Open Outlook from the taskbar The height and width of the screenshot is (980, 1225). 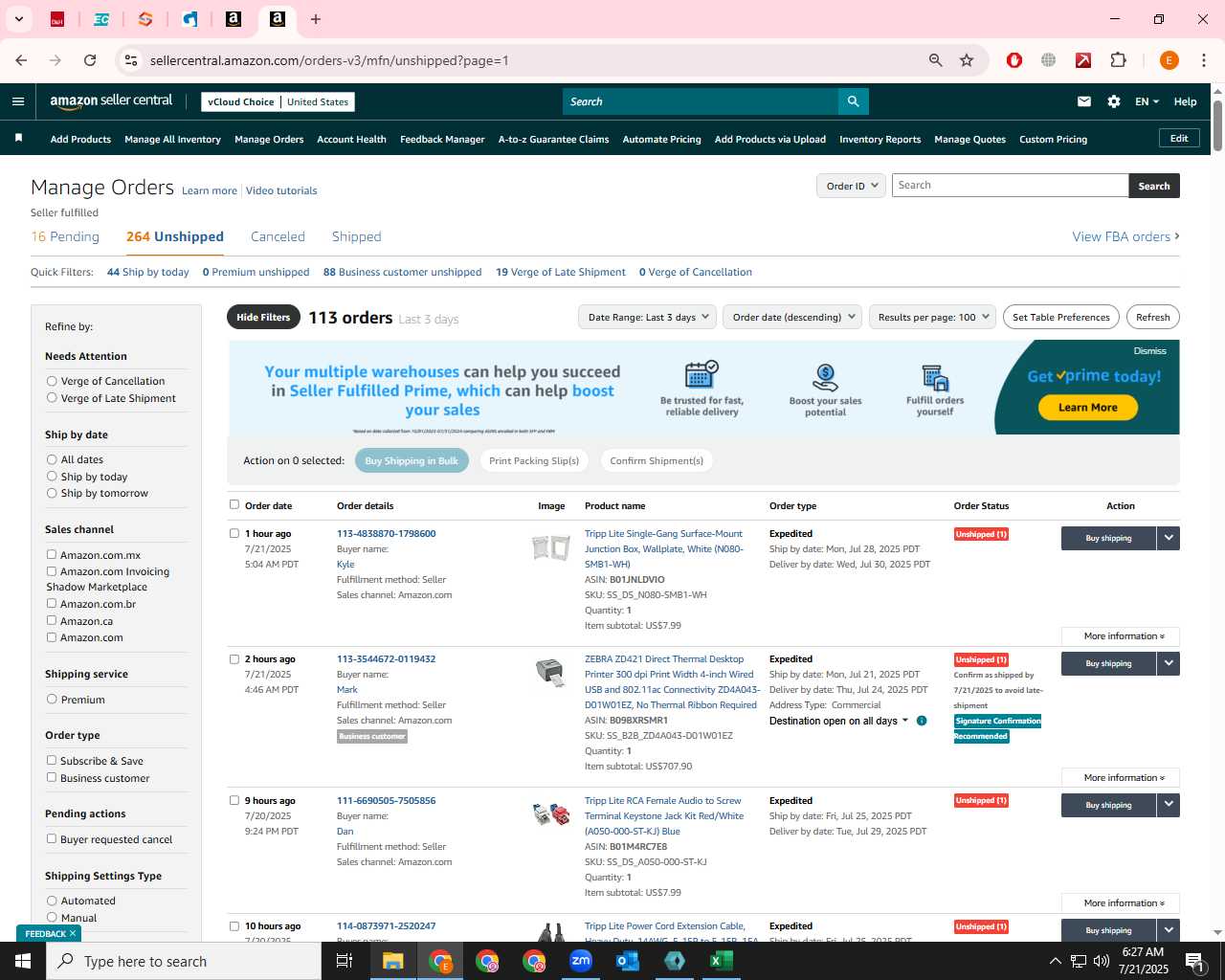coord(628,961)
